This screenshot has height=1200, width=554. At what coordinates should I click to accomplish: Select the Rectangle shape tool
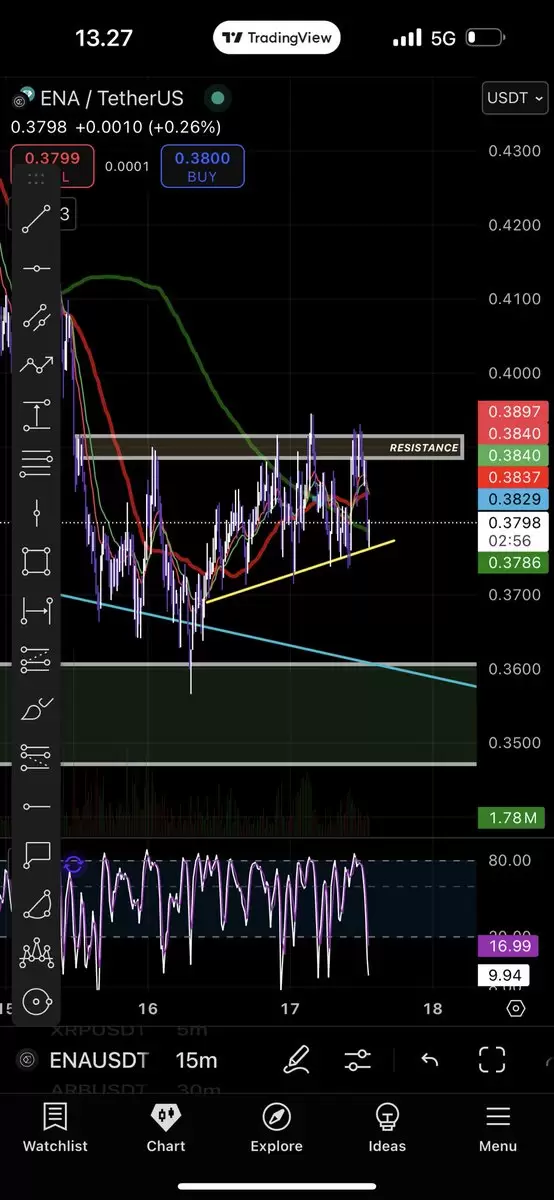pyautogui.click(x=37, y=561)
